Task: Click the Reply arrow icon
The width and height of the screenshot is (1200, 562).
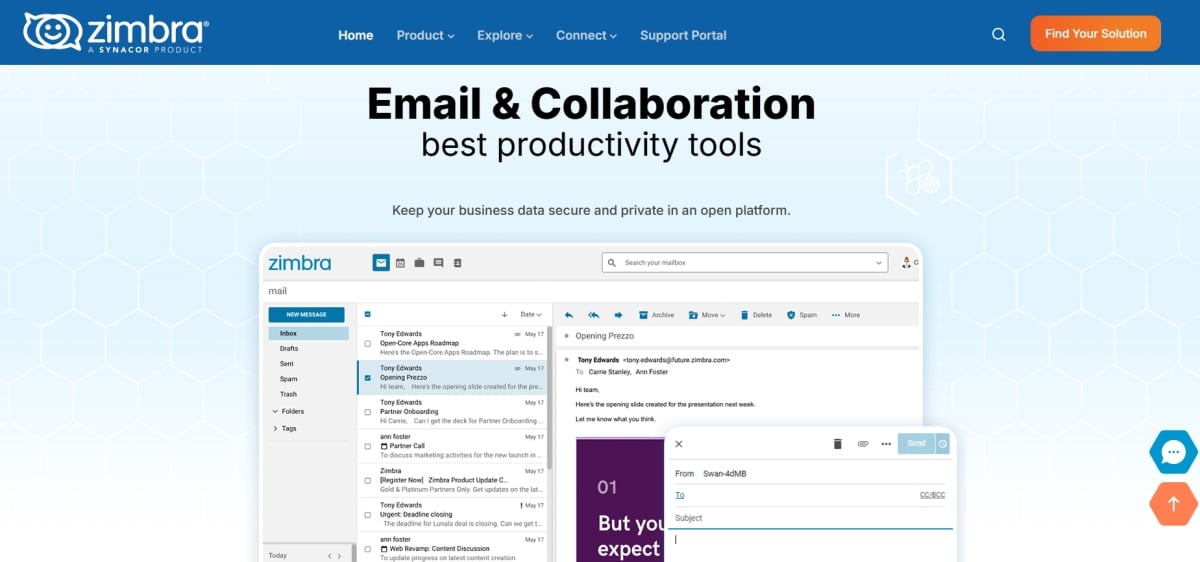Action: 569,315
